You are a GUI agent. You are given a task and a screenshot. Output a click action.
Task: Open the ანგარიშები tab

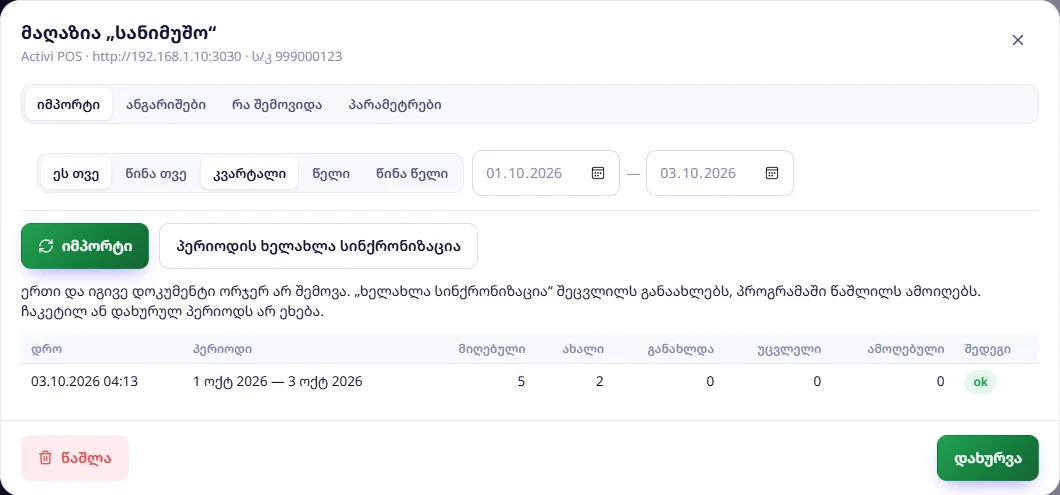click(x=166, y=105)
